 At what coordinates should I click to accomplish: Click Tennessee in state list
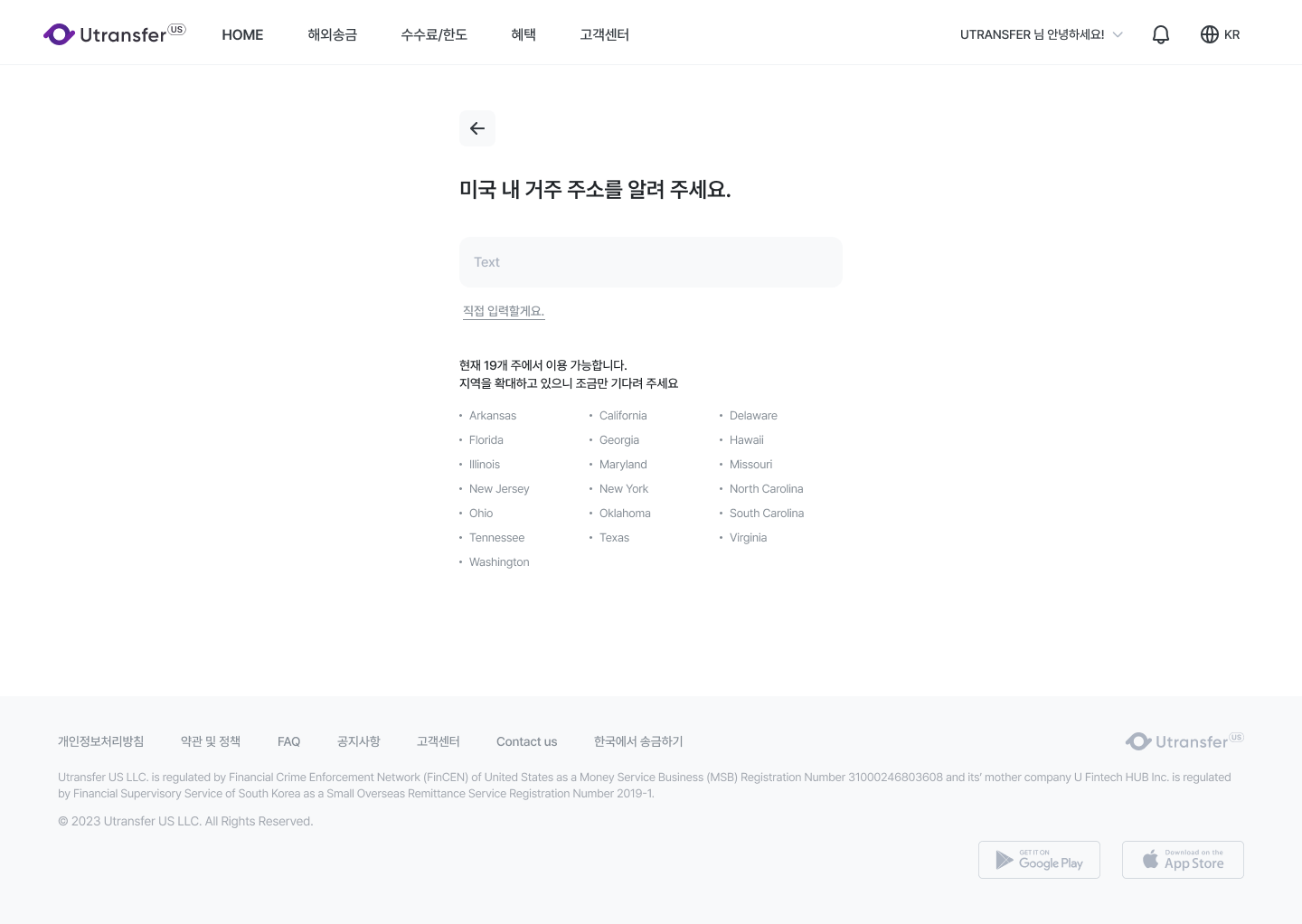pos(496,538)
